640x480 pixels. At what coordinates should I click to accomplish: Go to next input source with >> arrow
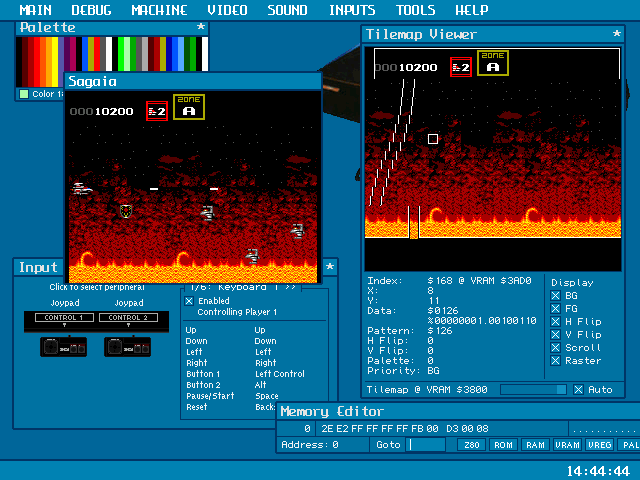click(x=290, y=287)
